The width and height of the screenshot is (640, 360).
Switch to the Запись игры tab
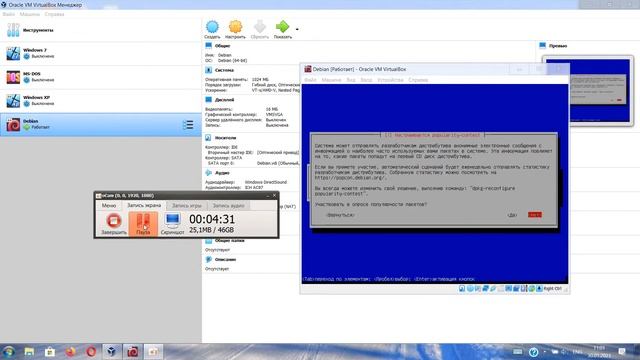(x=187, y=205)
